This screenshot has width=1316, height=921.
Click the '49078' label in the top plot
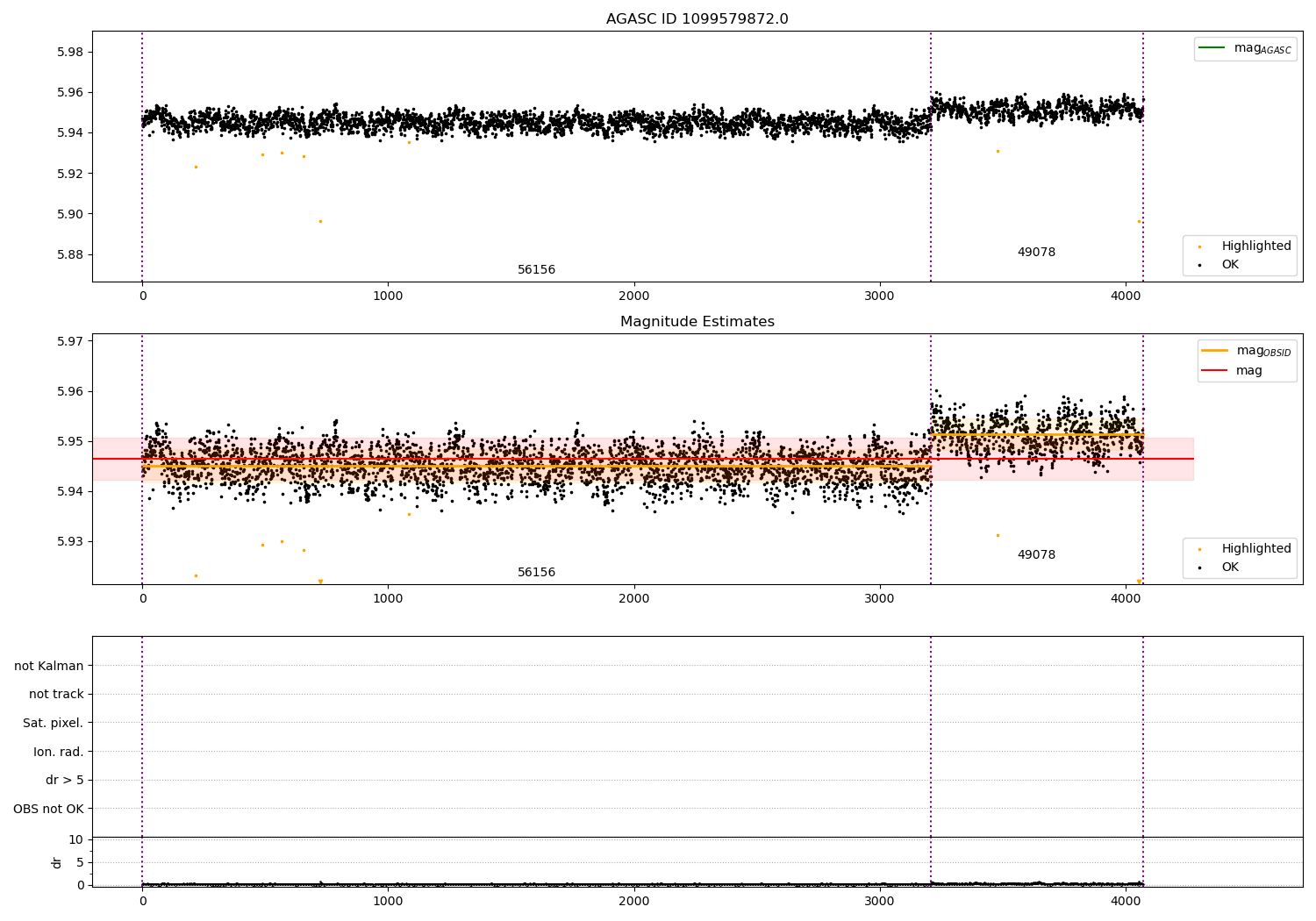[x=1036, y=253]
